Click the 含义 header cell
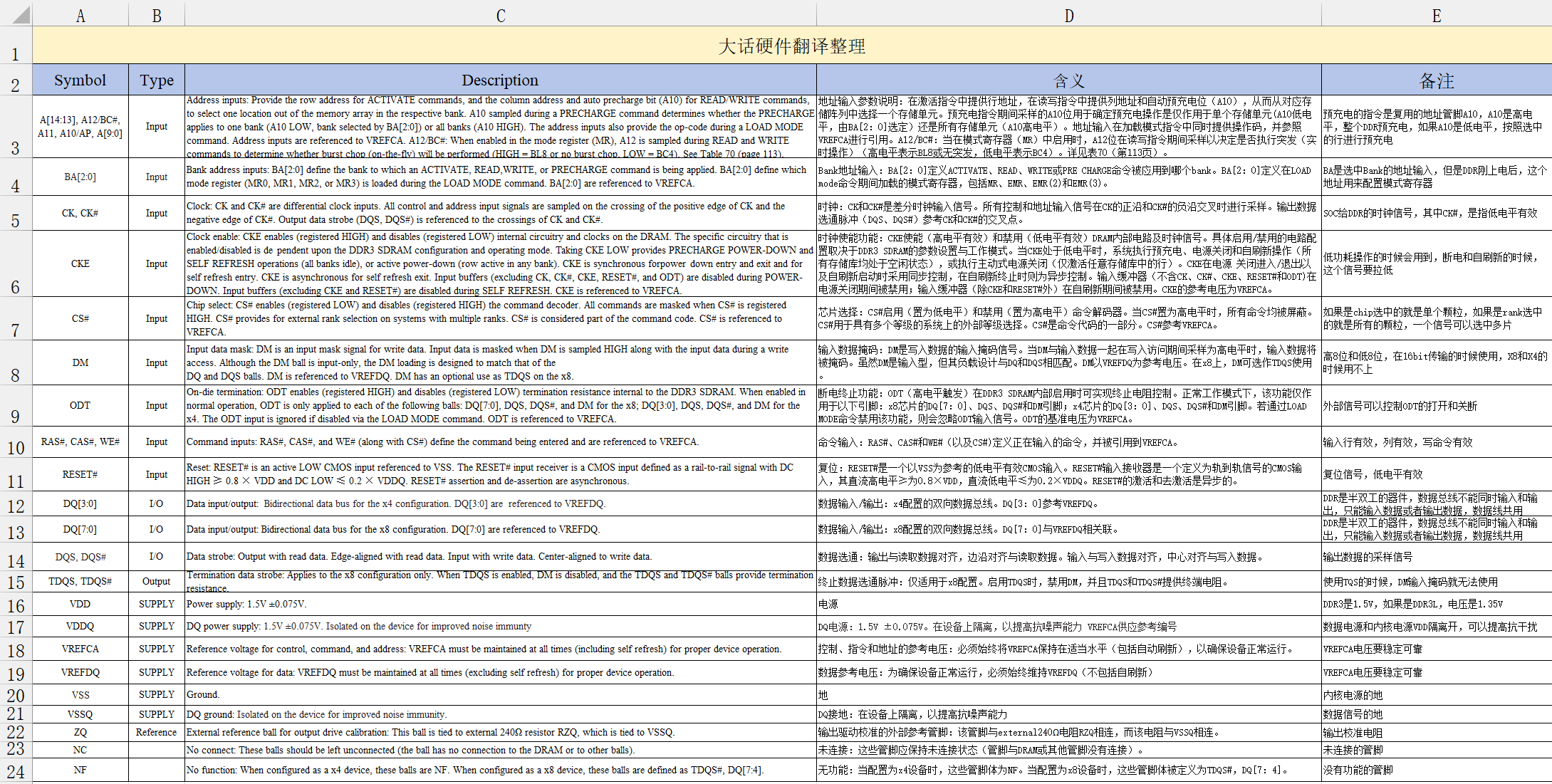 1068,80
